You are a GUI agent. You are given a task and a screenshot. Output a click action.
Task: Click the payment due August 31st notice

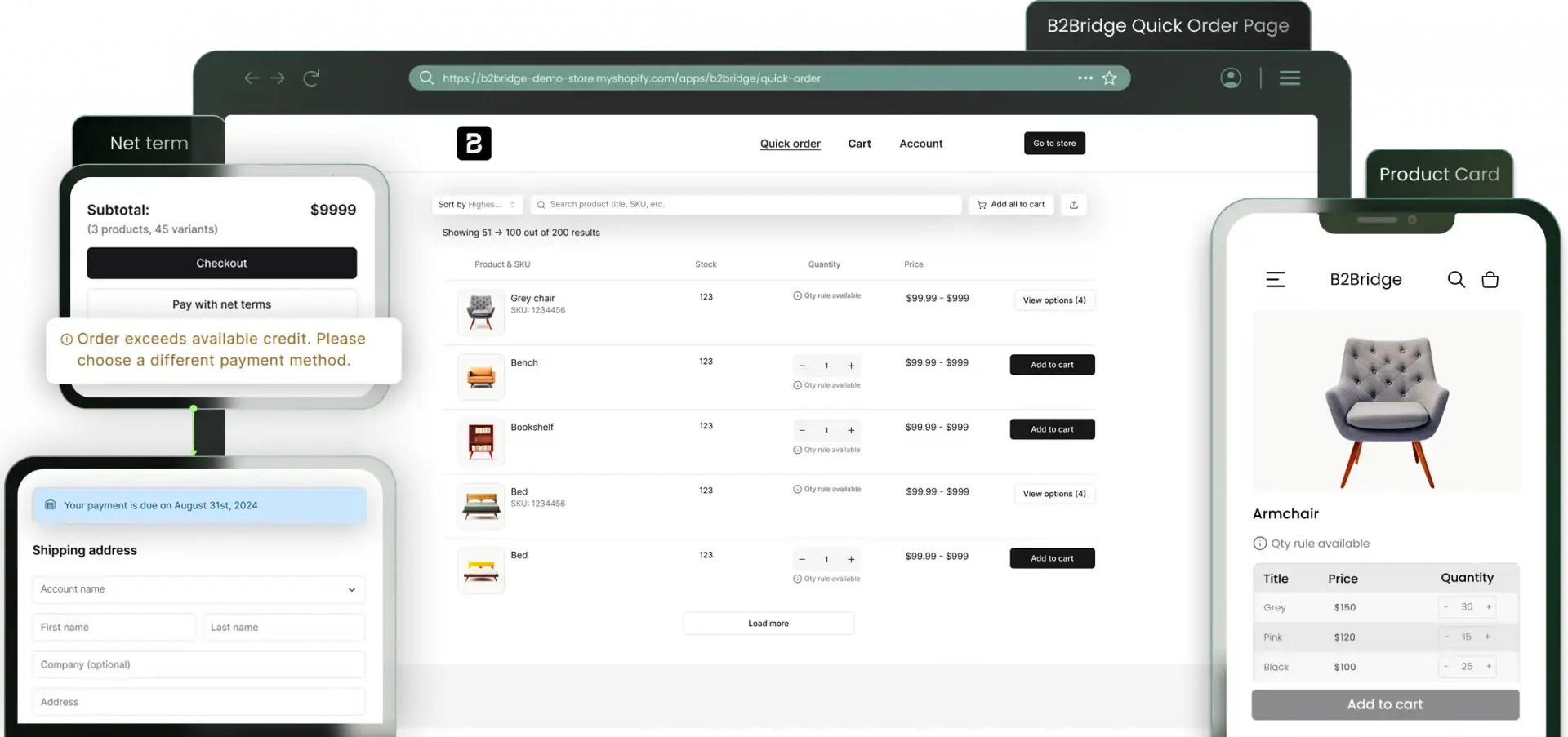[x=199, y=505]
